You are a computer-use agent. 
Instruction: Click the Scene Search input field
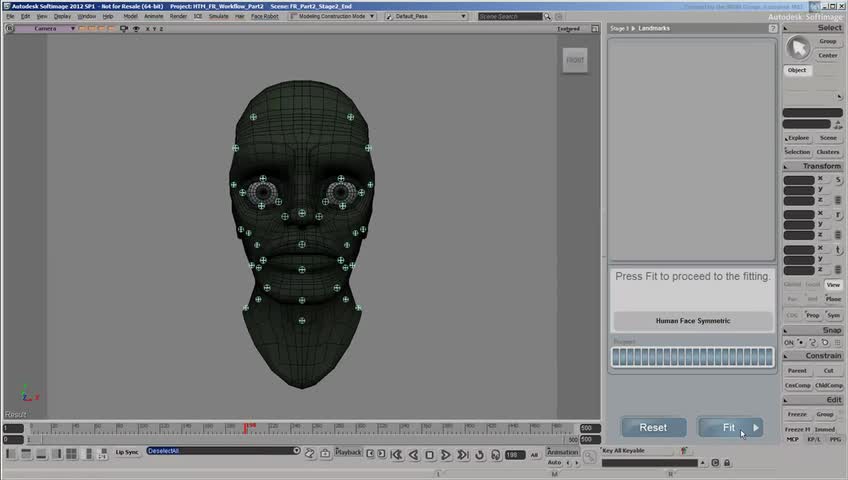(511, 17)
